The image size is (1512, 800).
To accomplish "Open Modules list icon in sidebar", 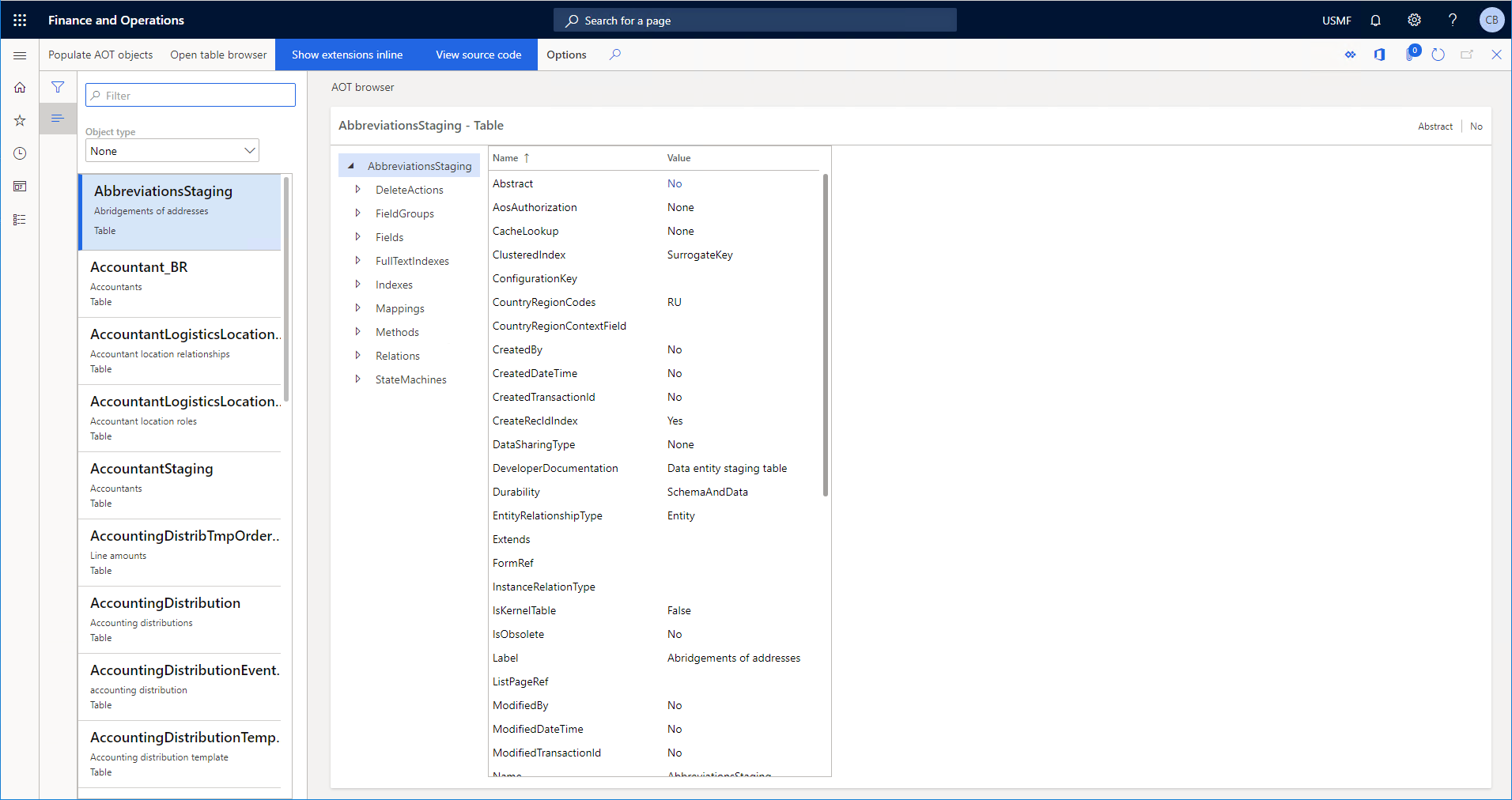I will click(x=20, y=220).
